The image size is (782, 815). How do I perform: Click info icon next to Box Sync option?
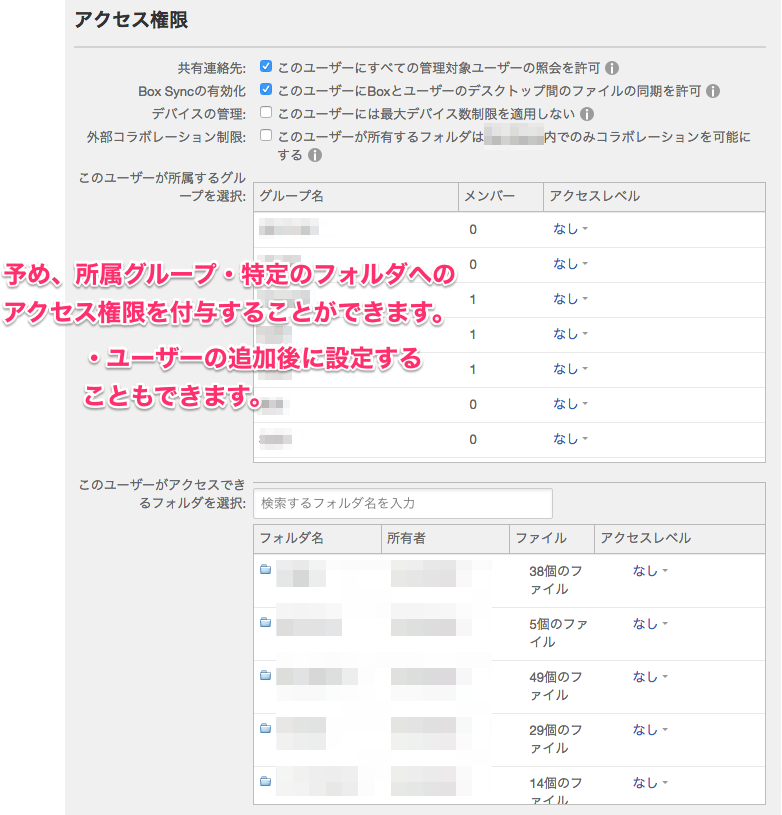pyautogui.click(x=713, y=91)
